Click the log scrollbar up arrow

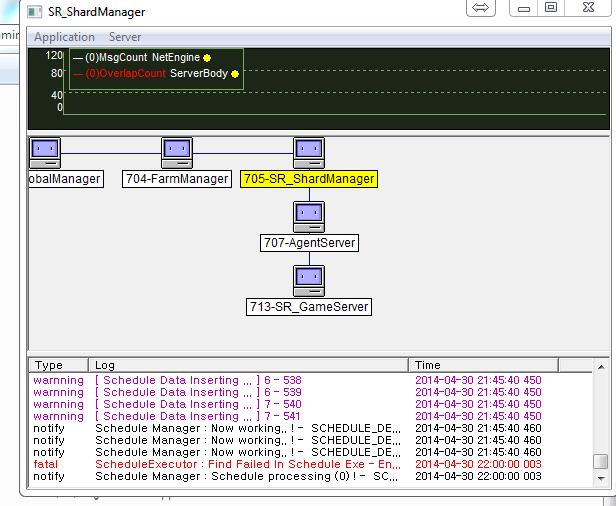[601, 367]
